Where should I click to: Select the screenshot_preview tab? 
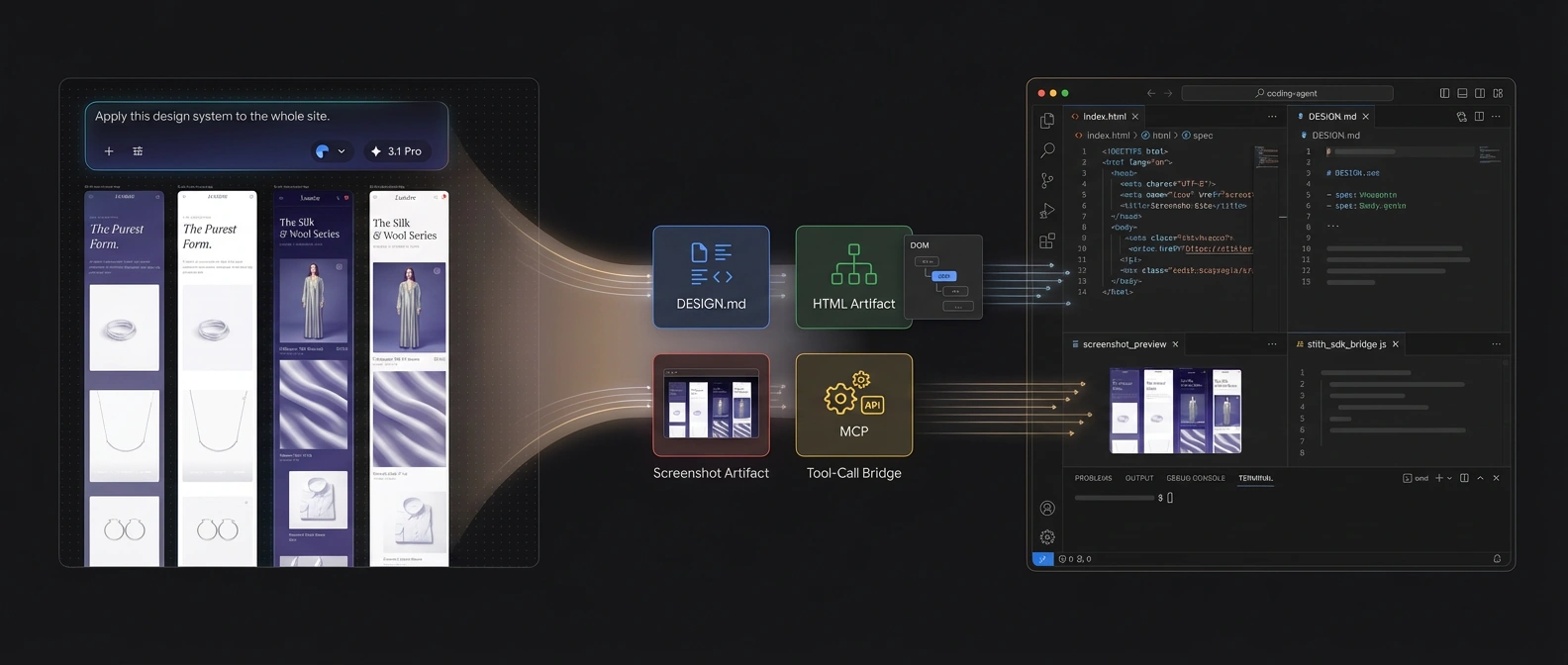pos(1125,344)
